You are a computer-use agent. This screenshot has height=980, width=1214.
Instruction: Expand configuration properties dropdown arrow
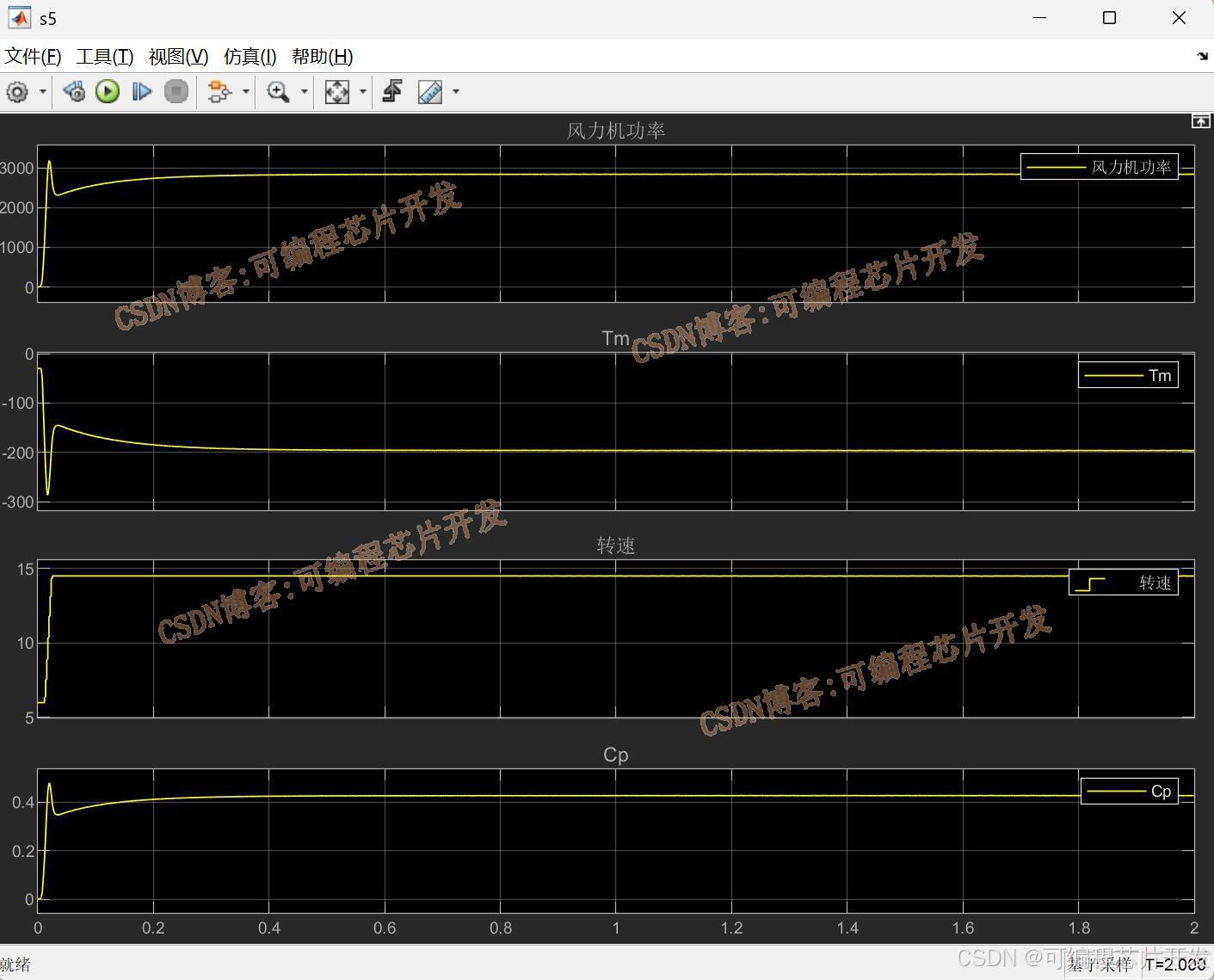(x=42, y=92)
